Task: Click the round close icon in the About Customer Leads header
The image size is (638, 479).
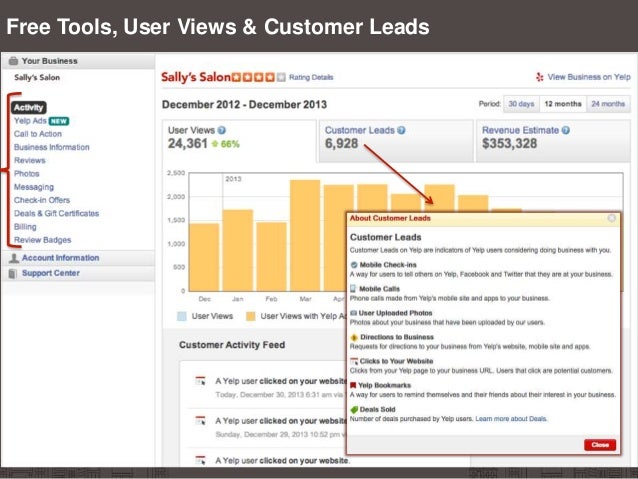Action: 612,219
